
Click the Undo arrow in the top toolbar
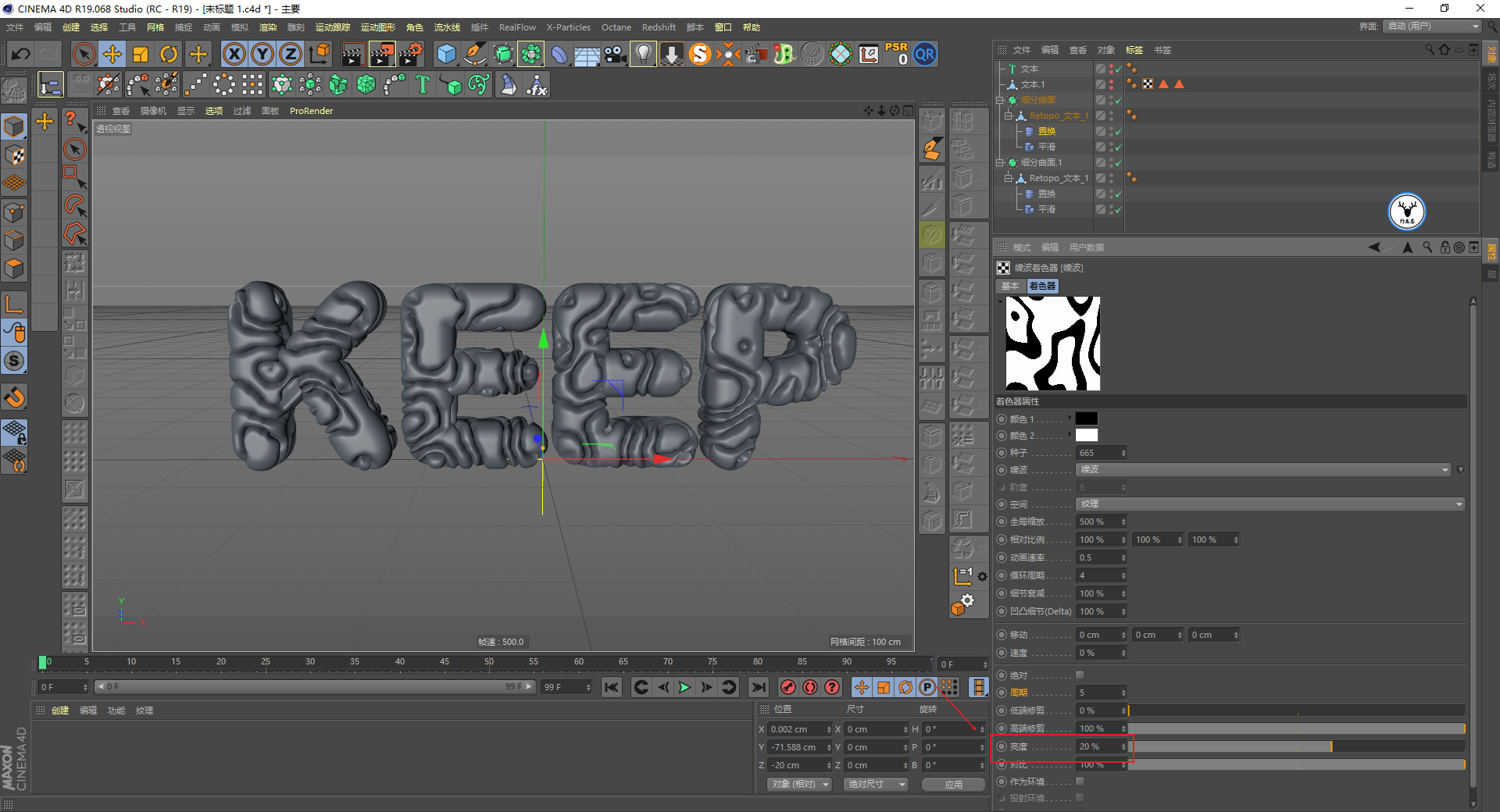[x=21, y=55]
